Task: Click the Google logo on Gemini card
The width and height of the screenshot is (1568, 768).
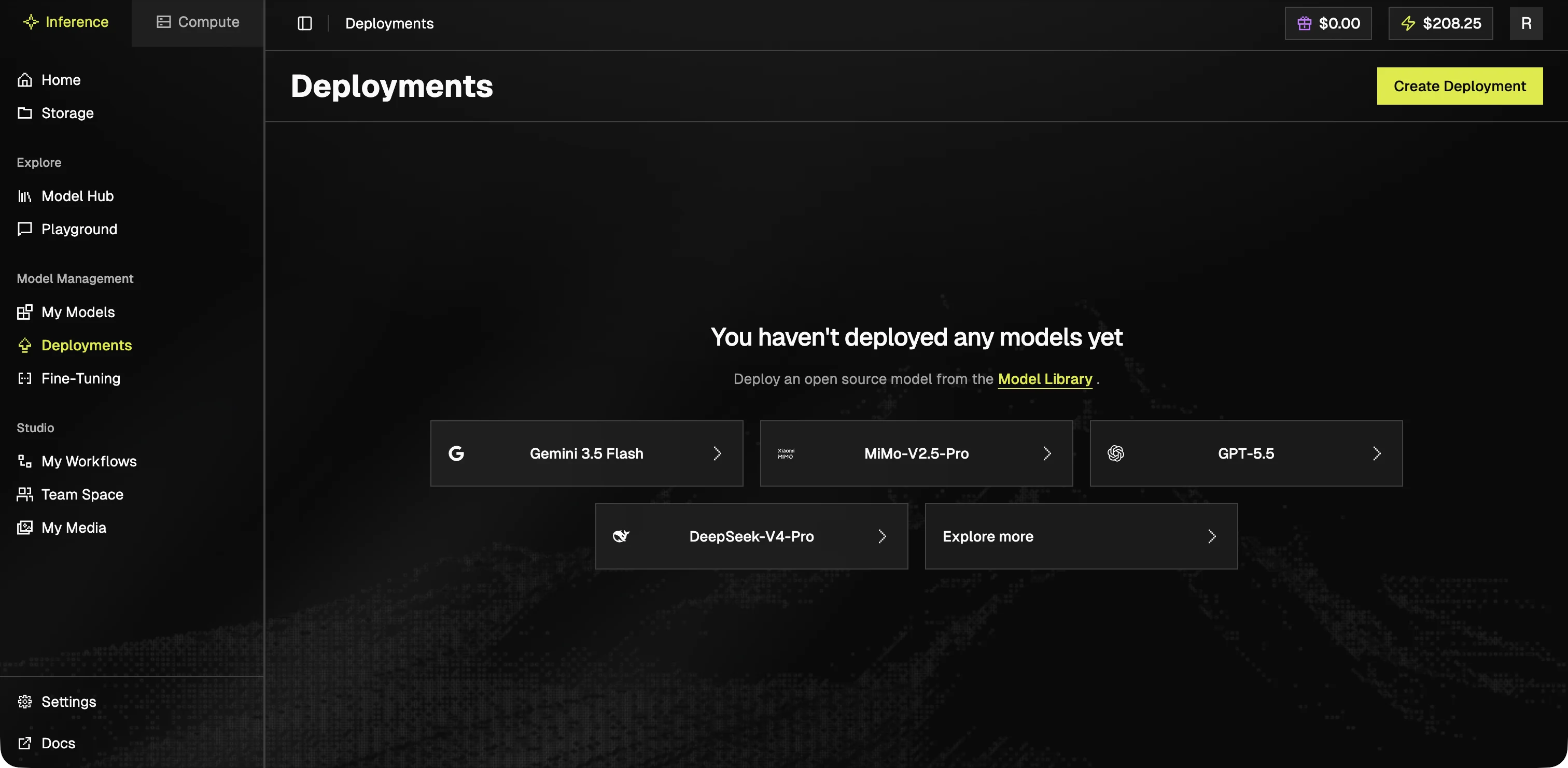Action: point(456,453)
